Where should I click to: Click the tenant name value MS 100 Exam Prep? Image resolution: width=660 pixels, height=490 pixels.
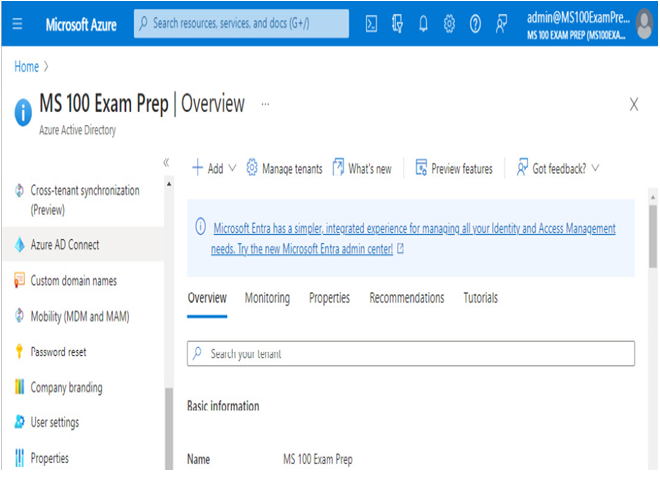[318, 458]
